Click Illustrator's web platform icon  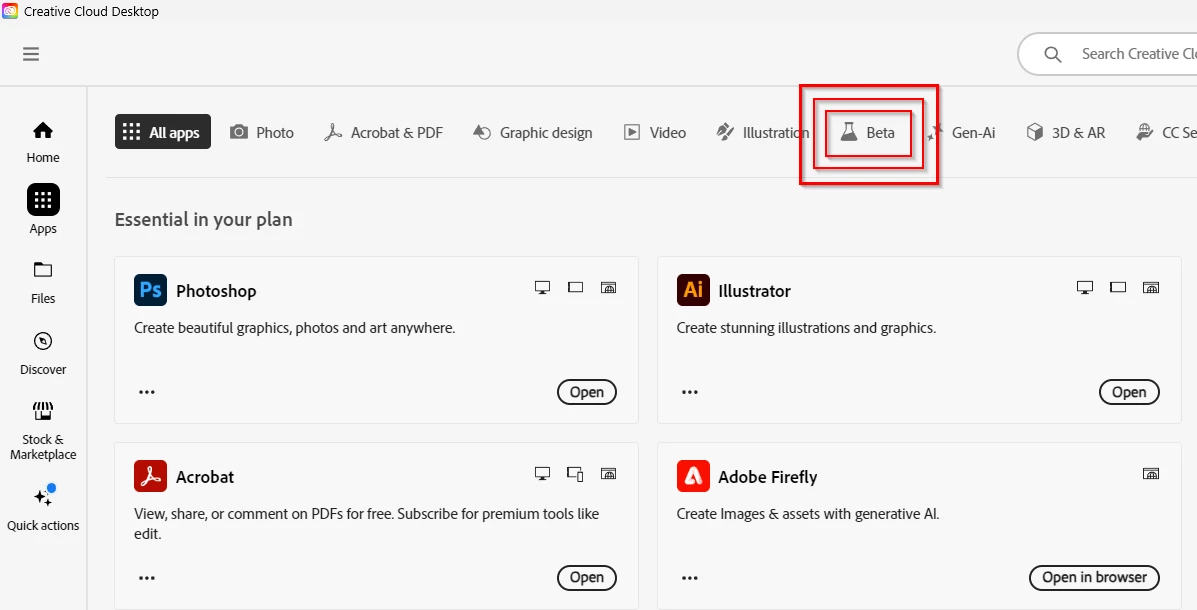[x=1151, y=288]
